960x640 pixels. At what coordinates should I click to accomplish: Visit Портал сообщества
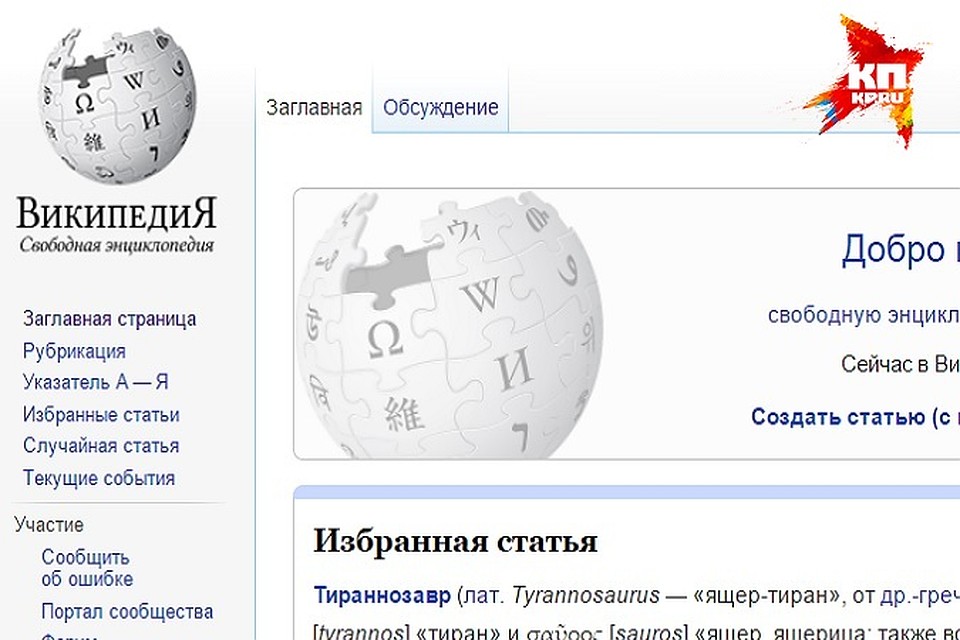click(x=127, y=611)
